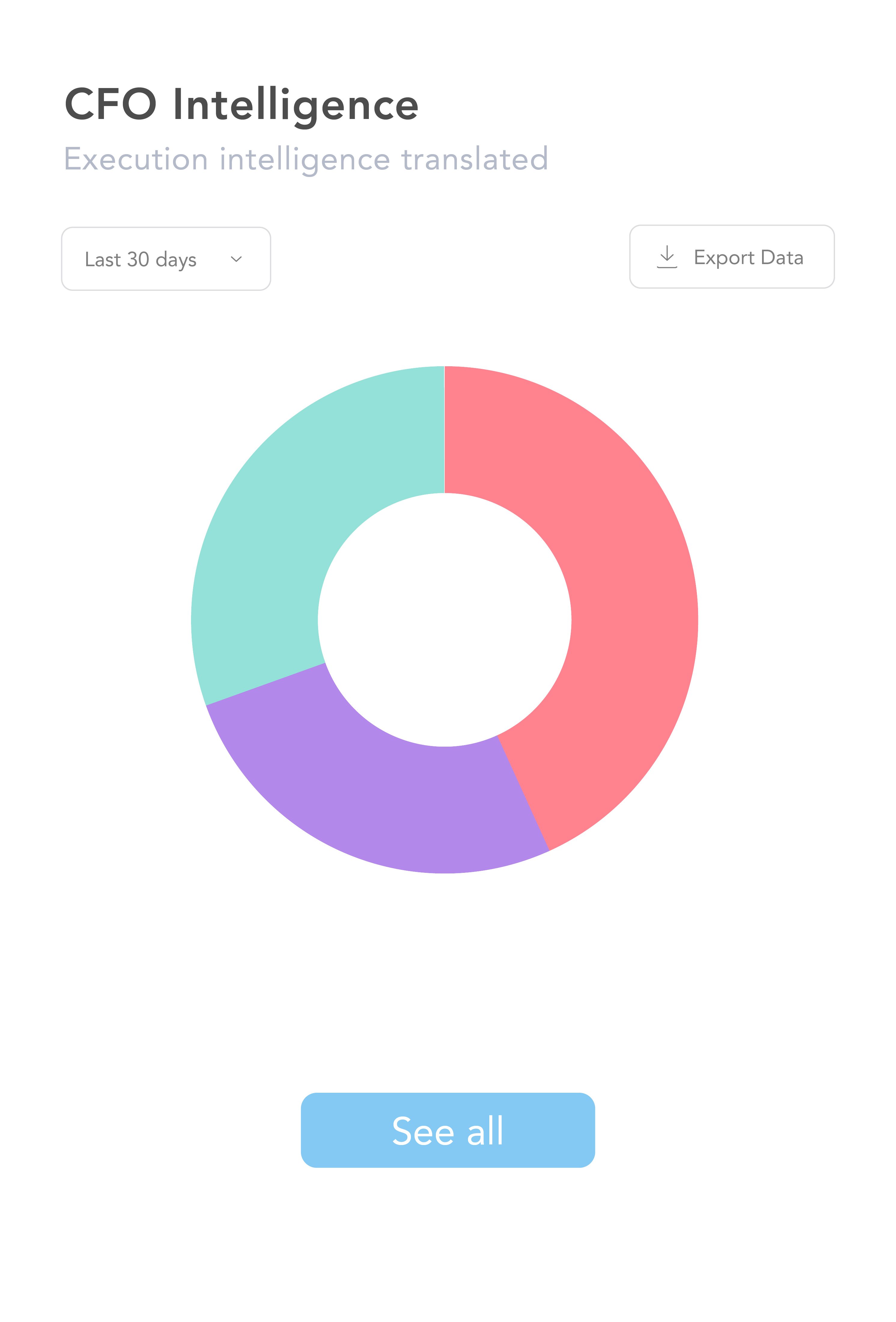Click the empty center of the donut chart
The height and width of the screenshot is (1322, 896).
[x=445, y=620]
